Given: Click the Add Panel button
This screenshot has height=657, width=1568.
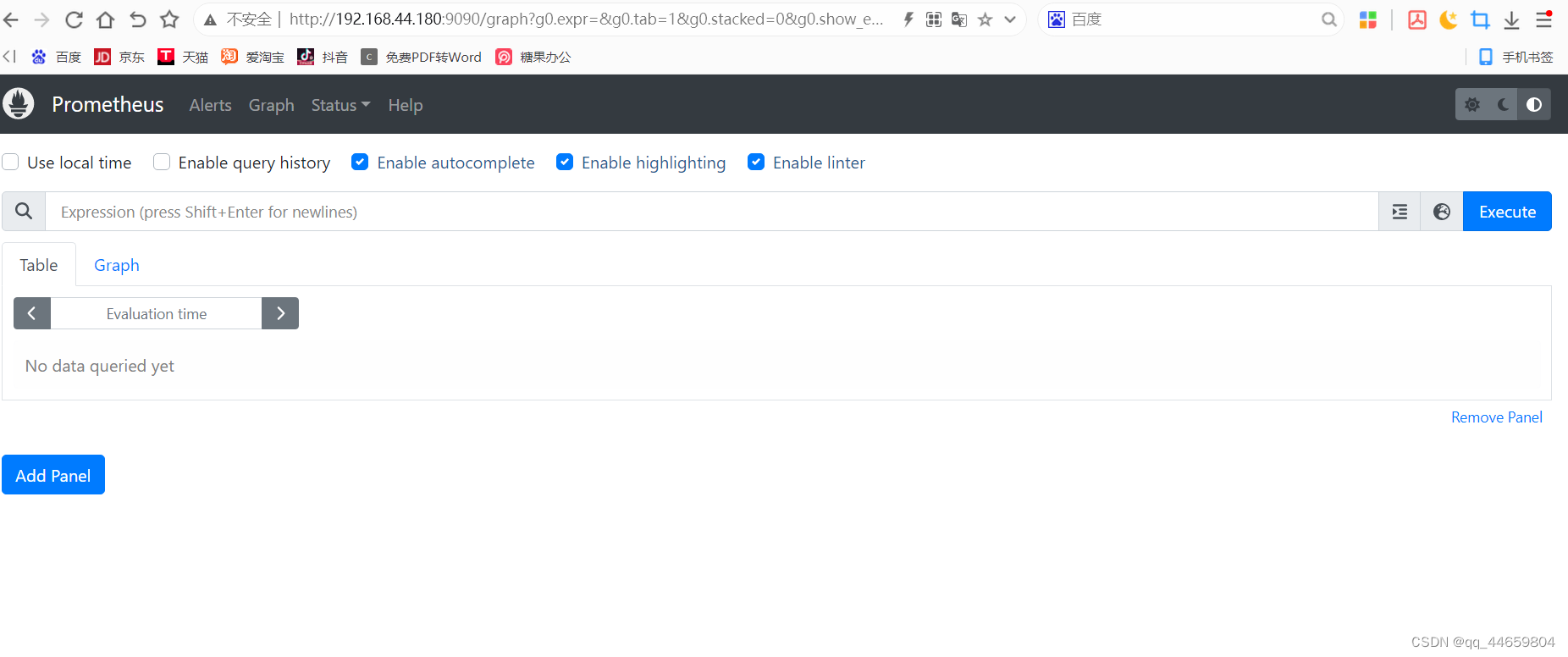Looking at the screenshot, I should coord(53,475).
